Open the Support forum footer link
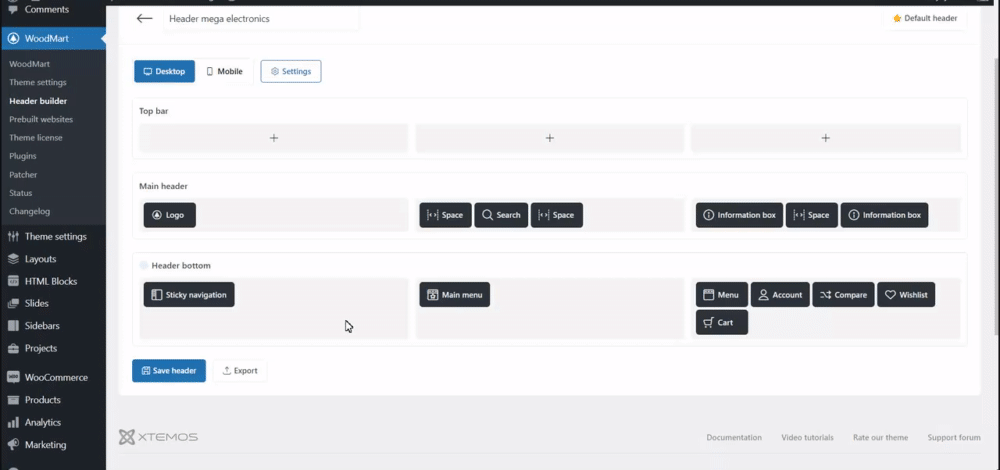1000x470 pixels. (x=953, y=437)
